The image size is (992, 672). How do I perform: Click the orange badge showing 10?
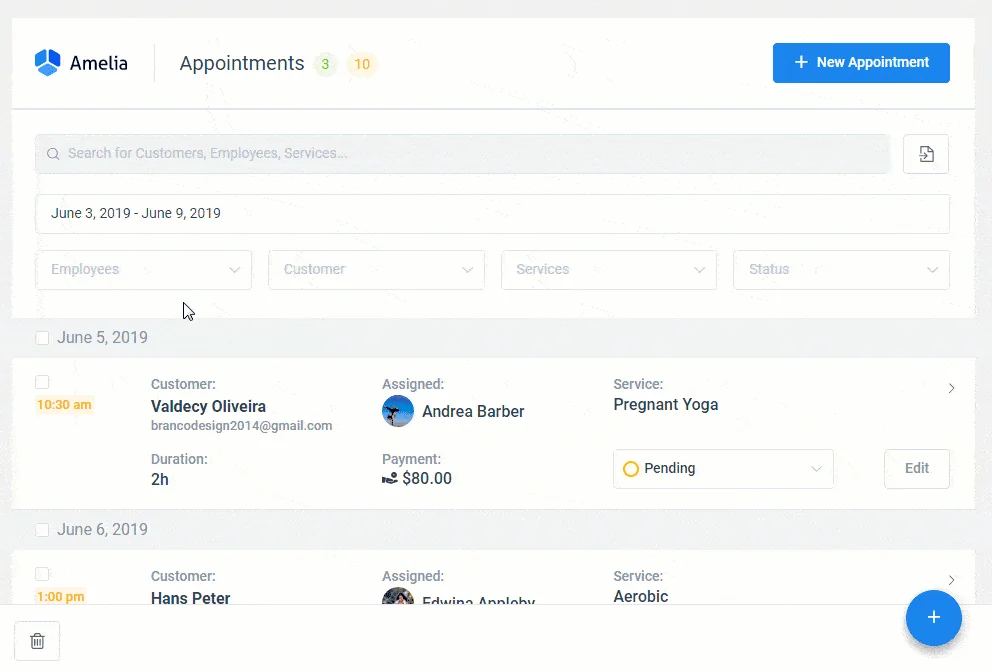[362, 64]
